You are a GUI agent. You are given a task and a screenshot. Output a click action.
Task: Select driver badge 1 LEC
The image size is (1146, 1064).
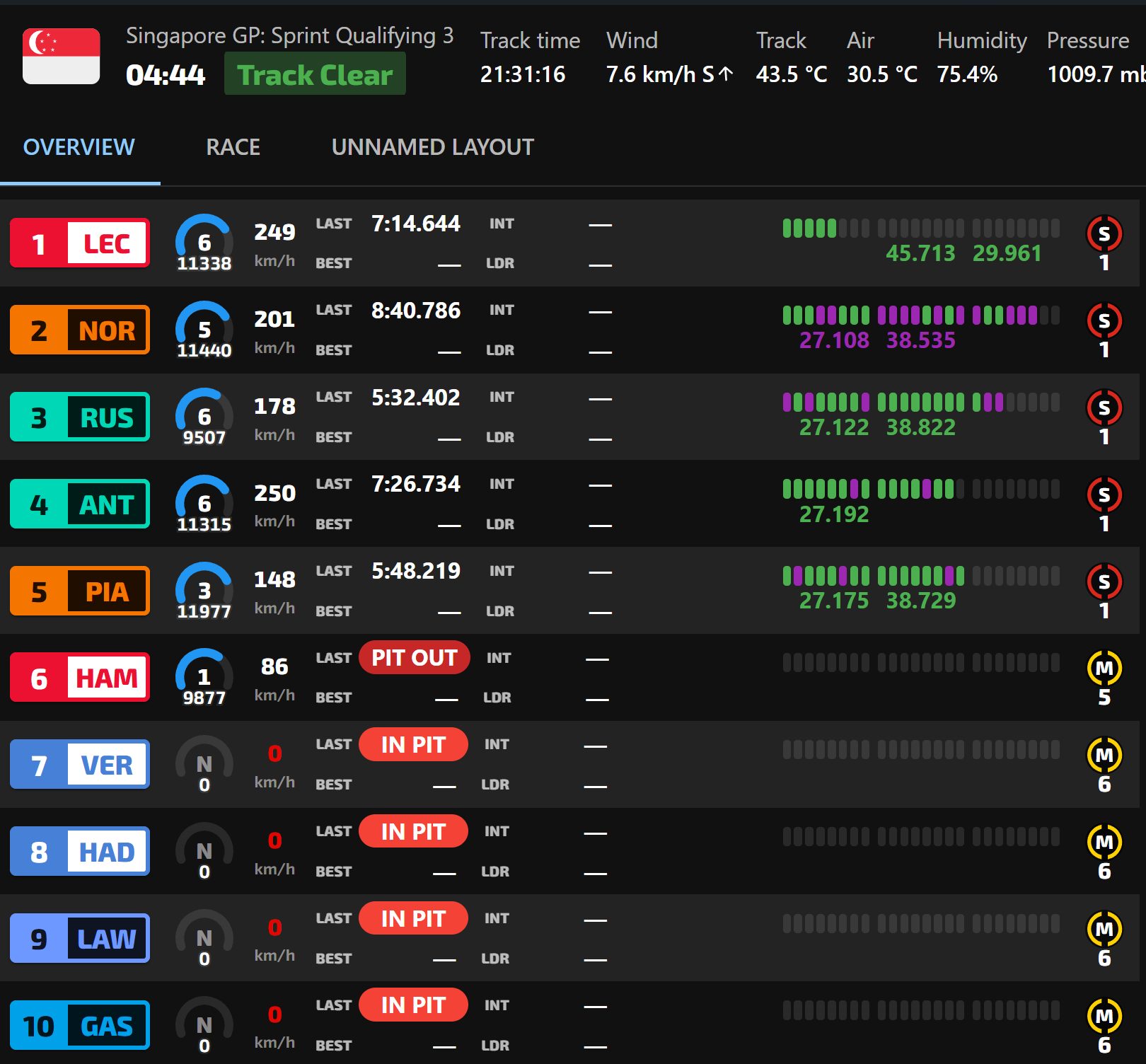point(80,243)
